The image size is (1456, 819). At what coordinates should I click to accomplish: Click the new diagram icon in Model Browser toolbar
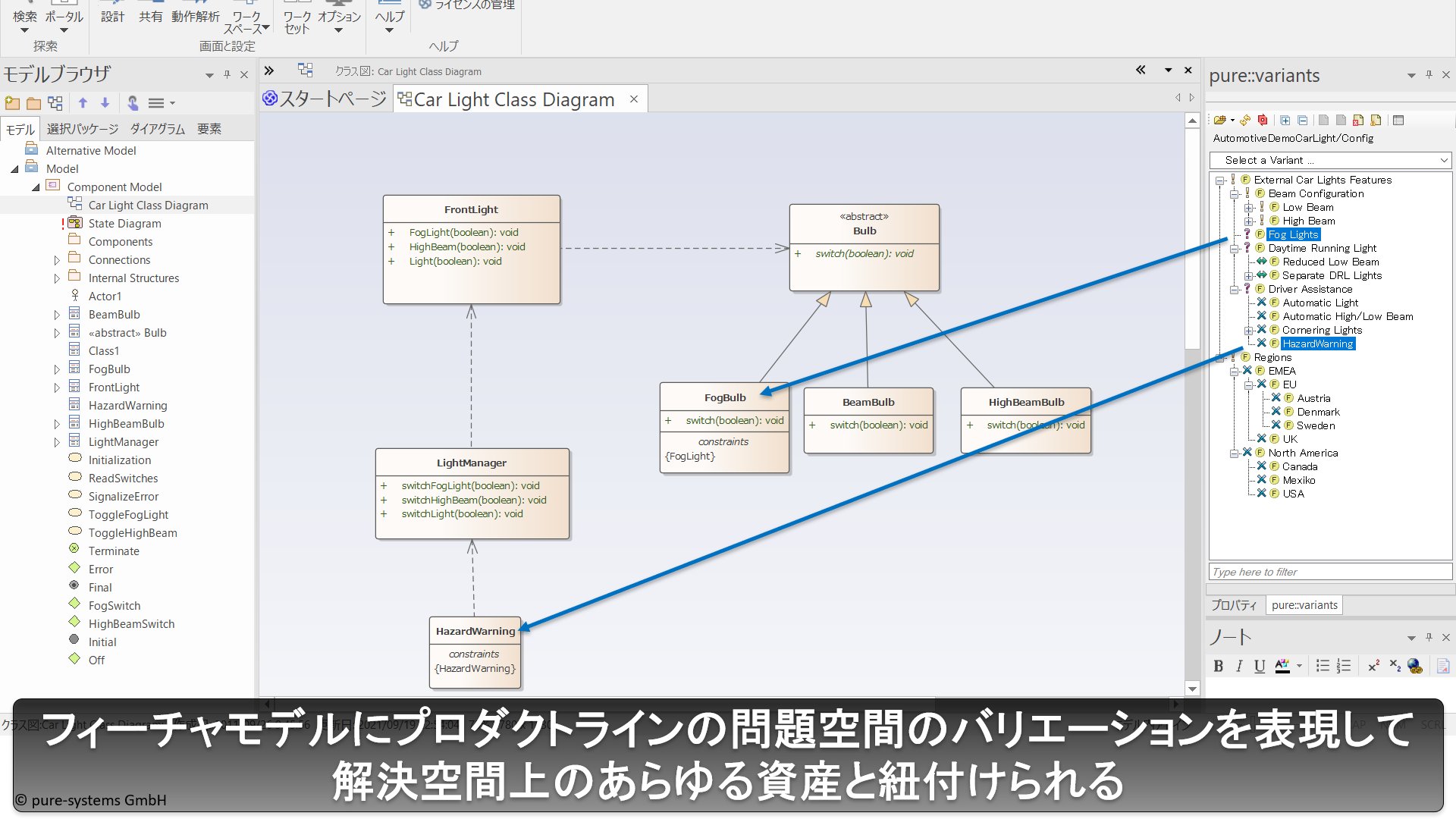pos(55,103)
